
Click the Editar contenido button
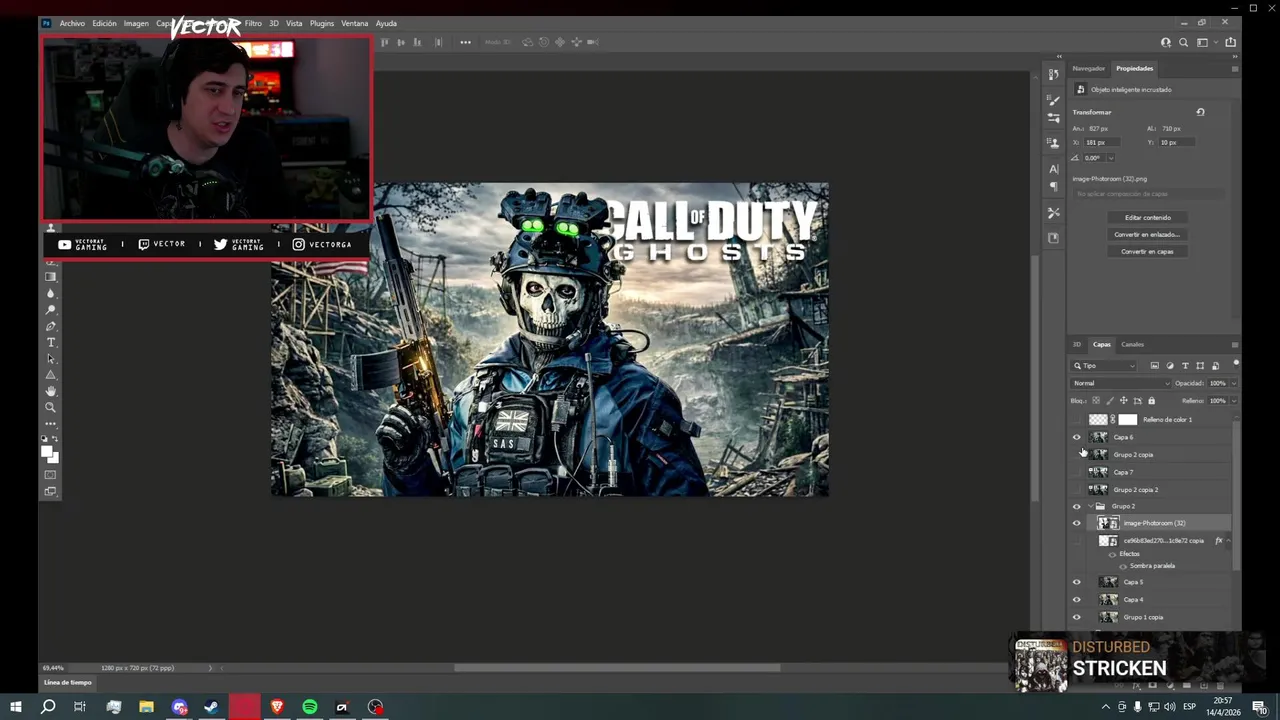1147,218
